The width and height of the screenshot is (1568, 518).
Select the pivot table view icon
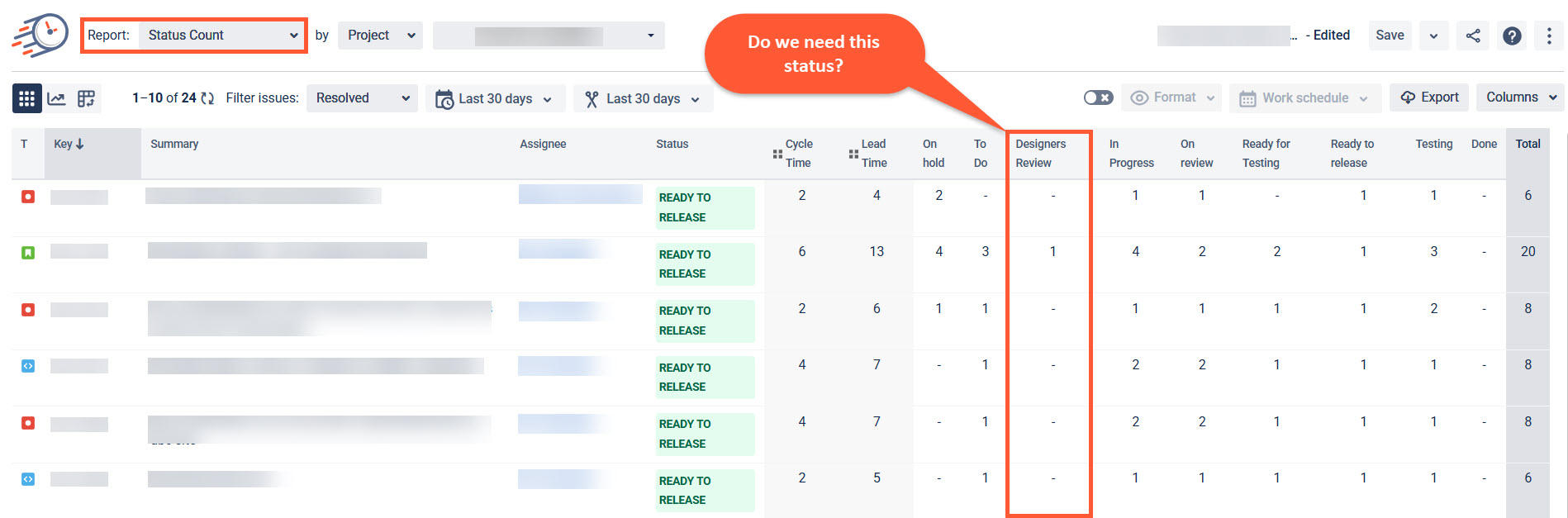coord(86,98)
